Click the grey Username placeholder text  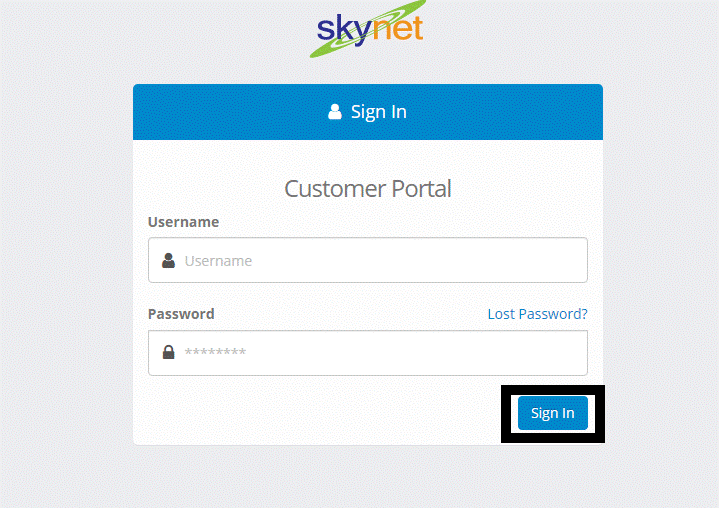coord(218,261)
